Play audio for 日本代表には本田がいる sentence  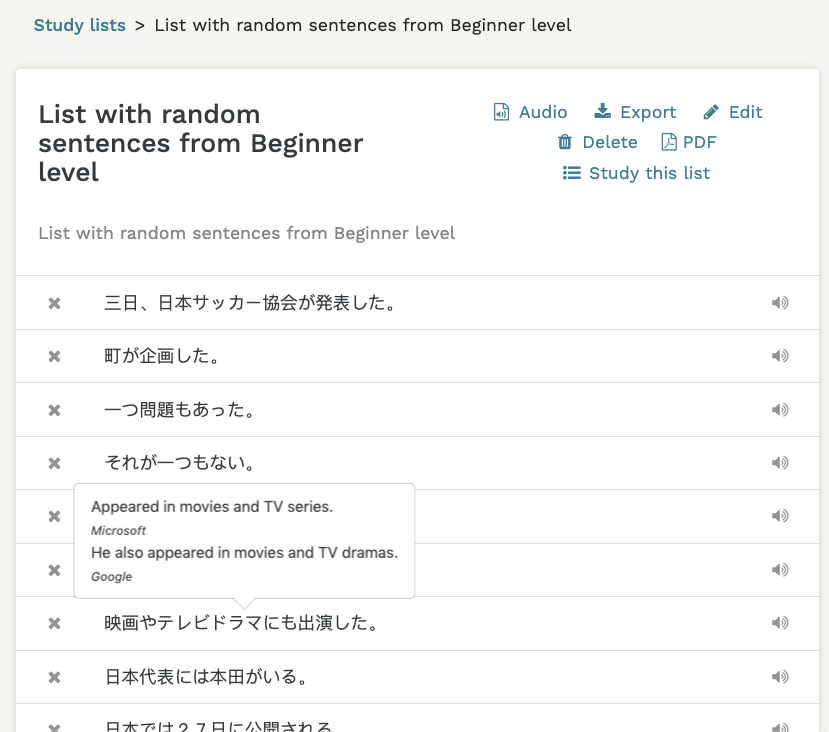click(x=780, y=677)
